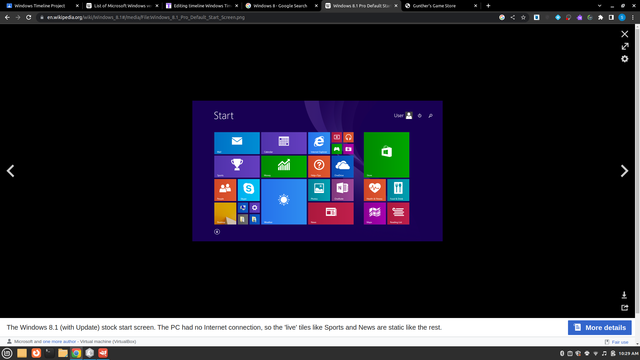Switch to the List of Microsoft Windows tab
Viewport: 640px width, 360px height.
tap(122, 6)
